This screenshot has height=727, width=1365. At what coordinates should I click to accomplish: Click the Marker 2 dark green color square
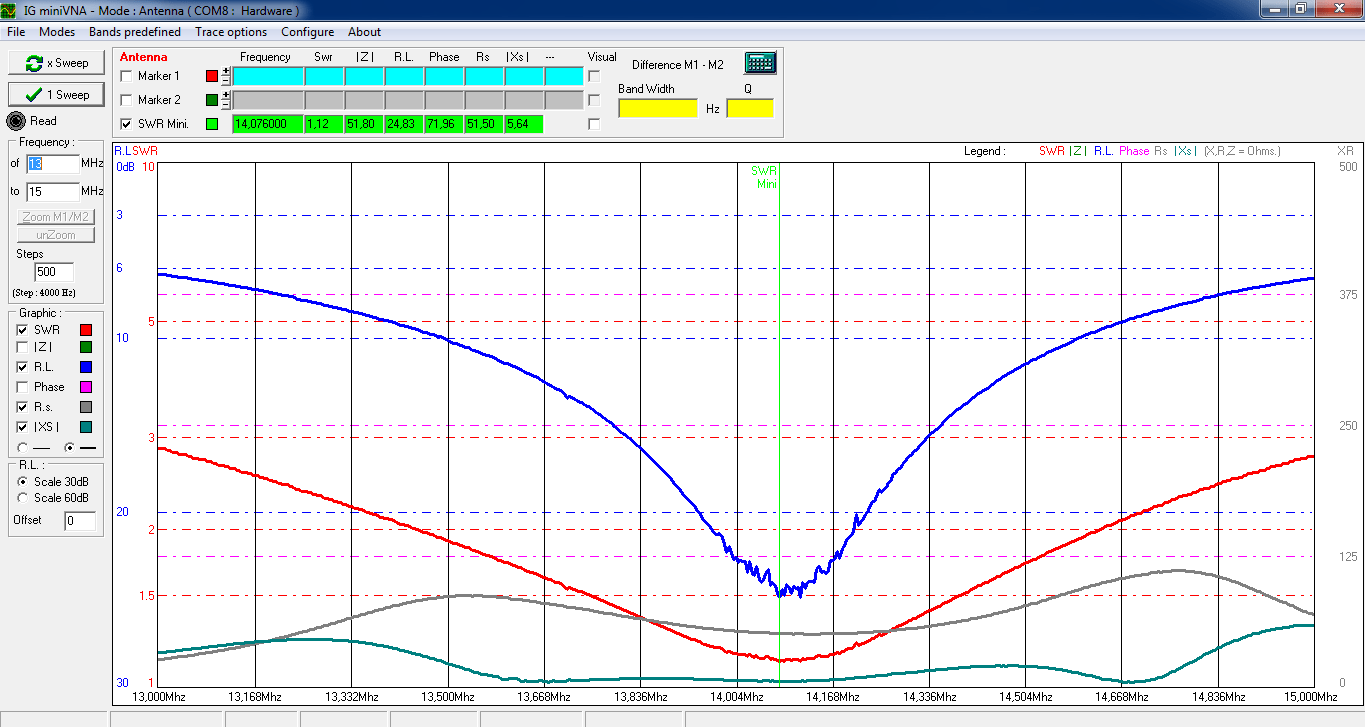212,100
